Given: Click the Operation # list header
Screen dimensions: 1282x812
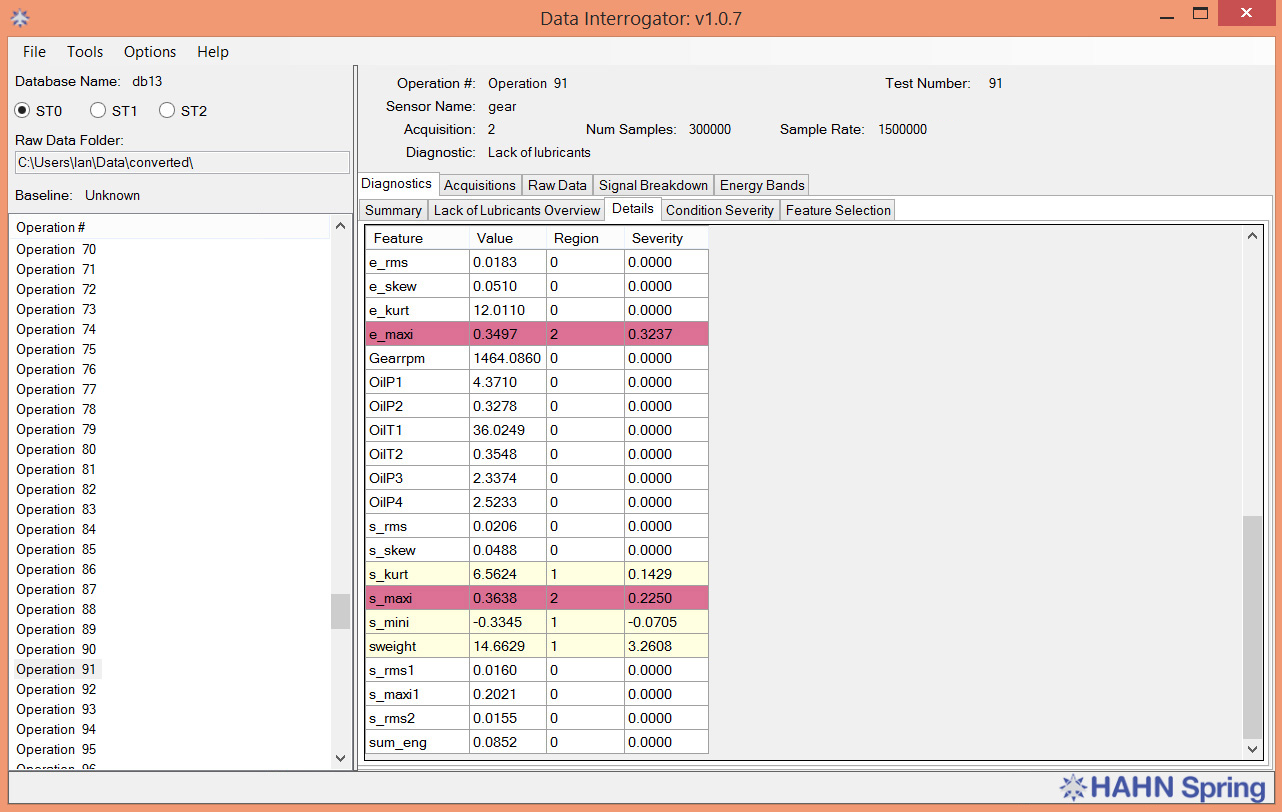Looking at the screenshot, I should coord(170,227).
